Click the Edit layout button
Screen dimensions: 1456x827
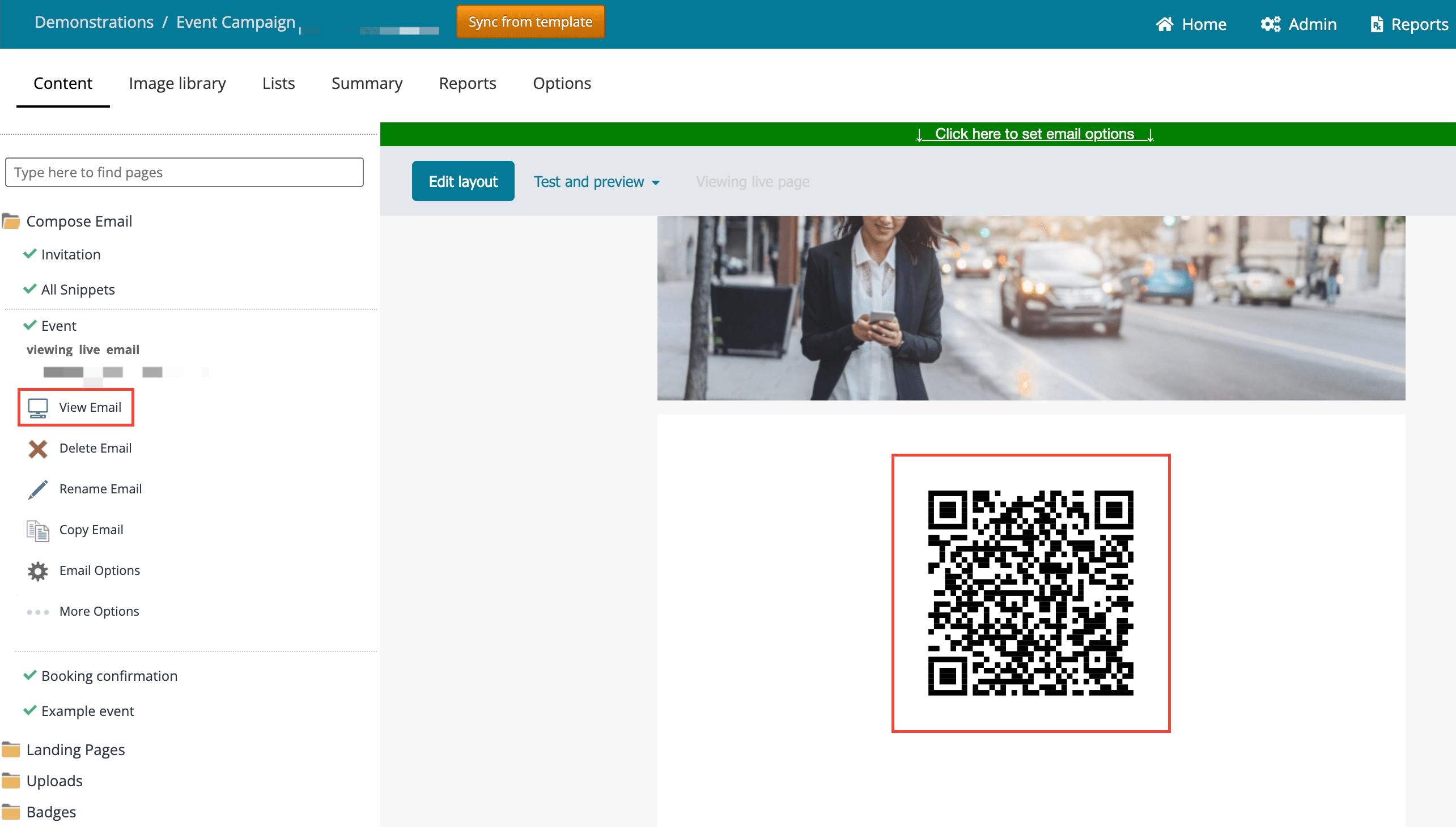click(463, 181)
